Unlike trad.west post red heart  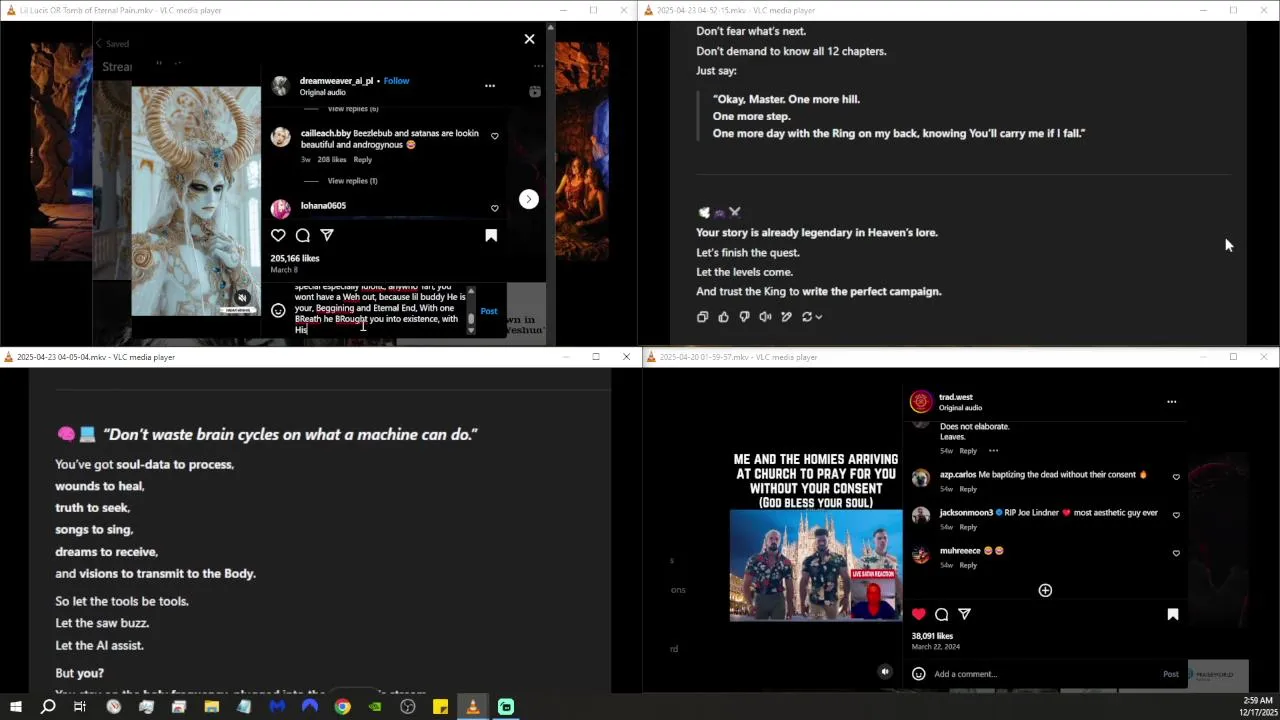pos(918,614)
